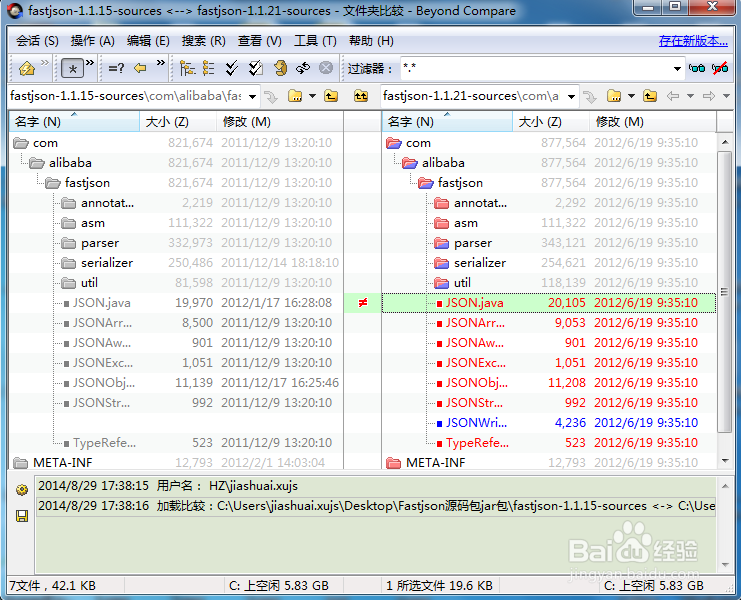Click the expand all folders icon
This screenshot has height=600, width=741.
click(x=188, y=69)
